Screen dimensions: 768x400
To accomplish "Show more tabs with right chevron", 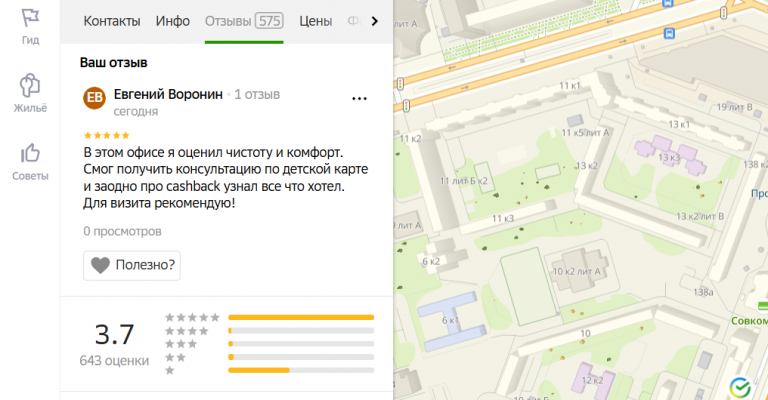I will (x=375, y=21).
